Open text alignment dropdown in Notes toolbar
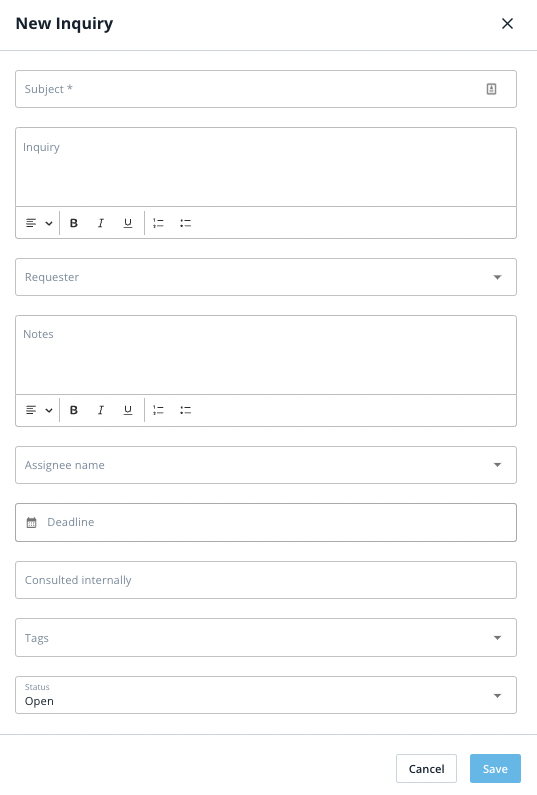 [39, 410]
